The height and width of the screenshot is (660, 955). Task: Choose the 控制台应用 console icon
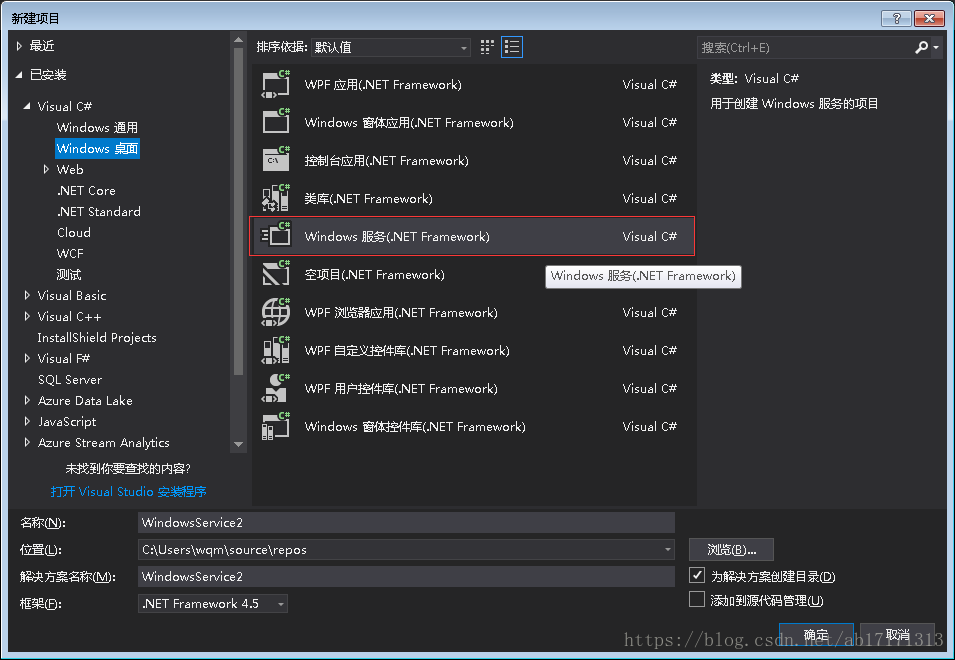coord(276,160)
